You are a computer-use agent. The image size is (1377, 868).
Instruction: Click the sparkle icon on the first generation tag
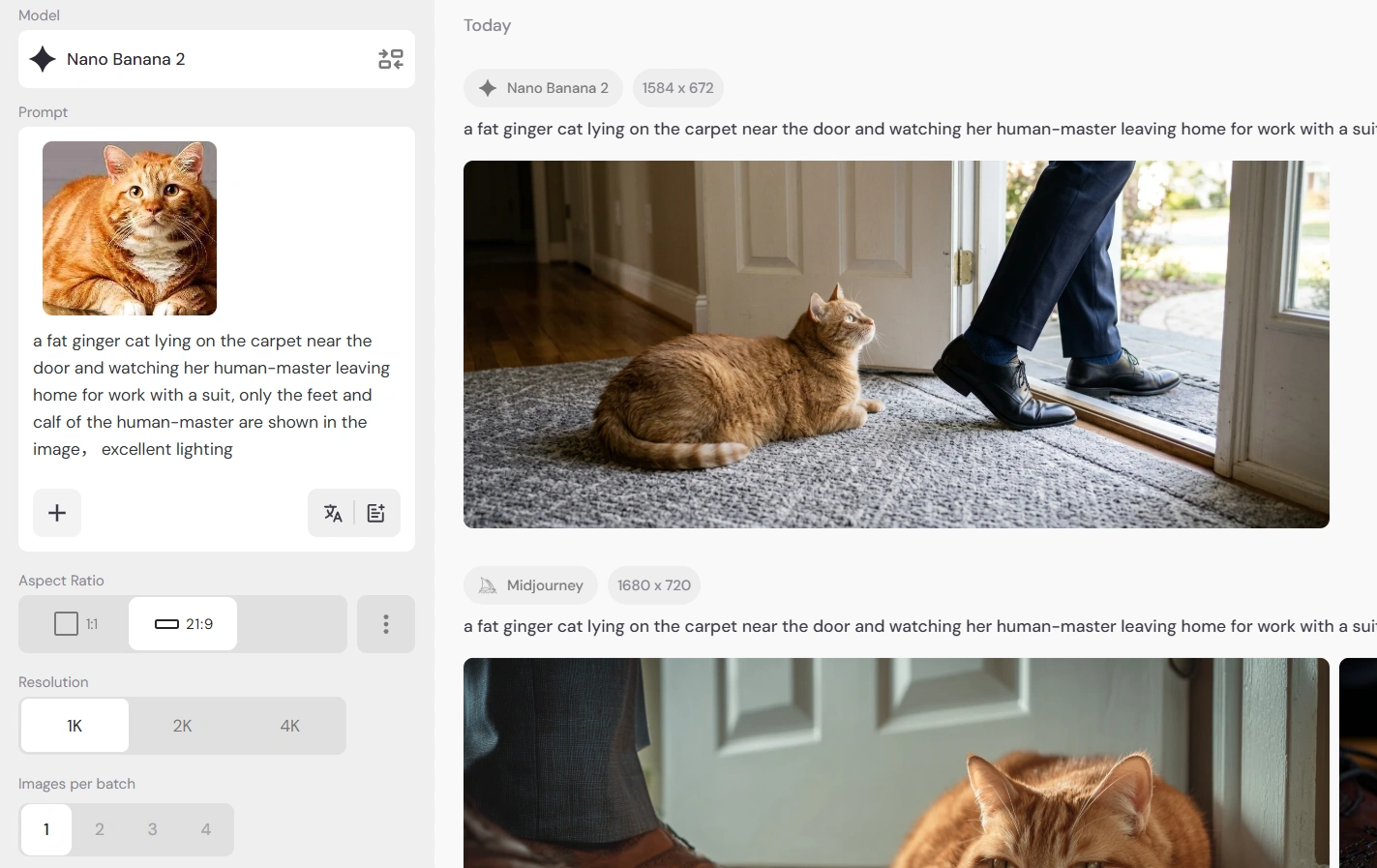488,87
